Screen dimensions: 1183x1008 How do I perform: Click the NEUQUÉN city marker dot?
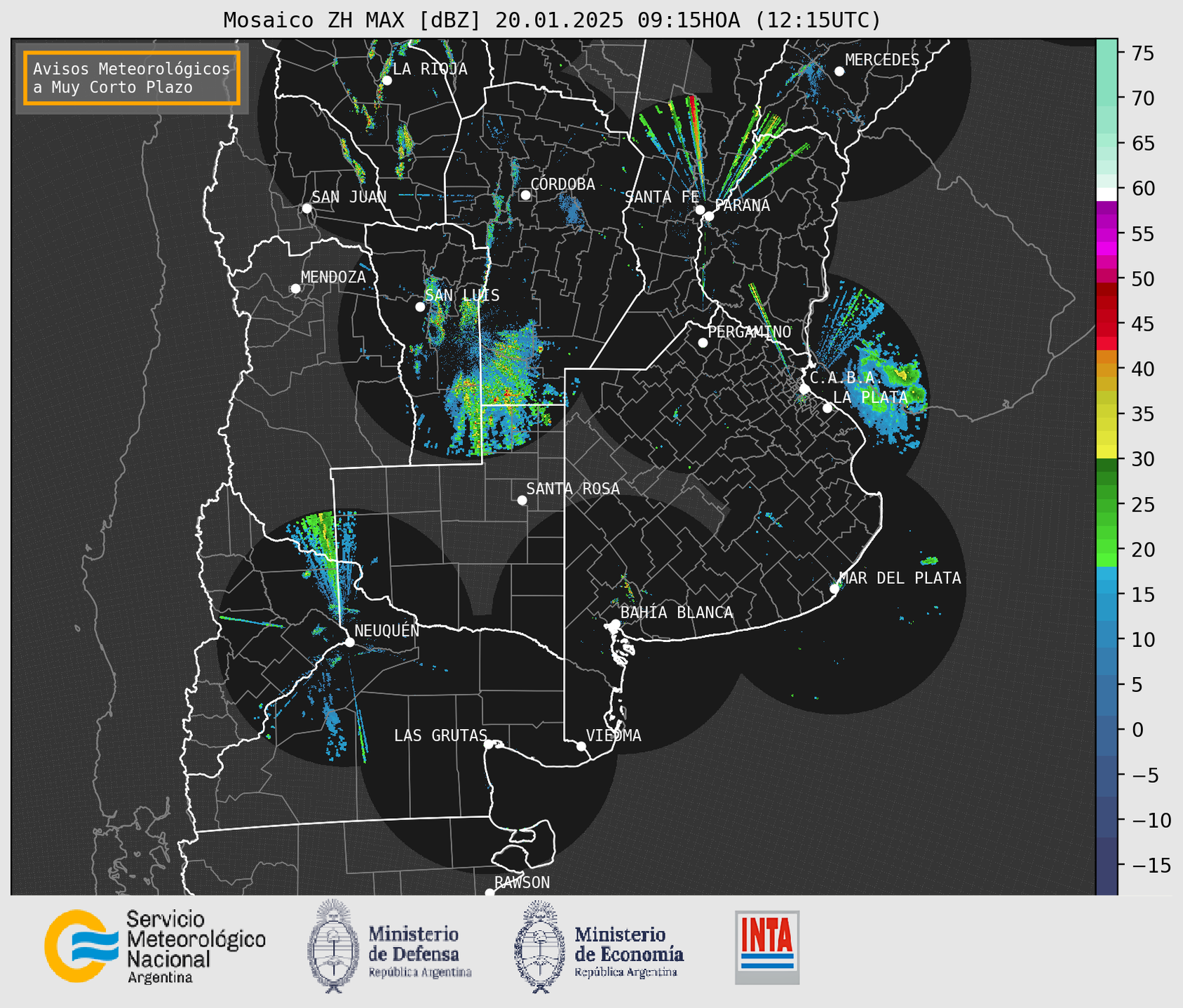[x=349, y=642]
